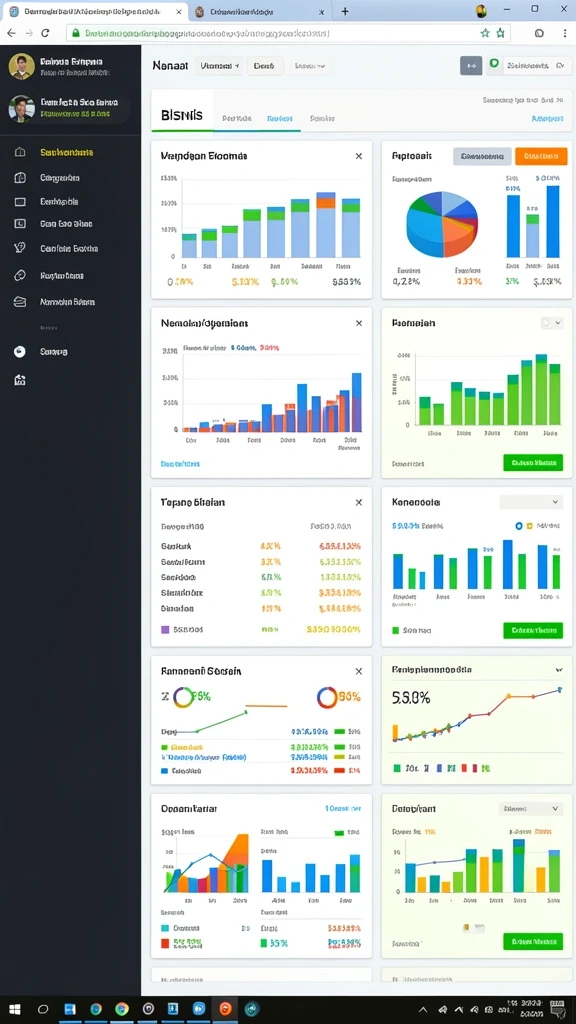This screenshot has height=1024, width=576.
Task: Click the building icon at sidebar bottom
Action: click(20, 380)
